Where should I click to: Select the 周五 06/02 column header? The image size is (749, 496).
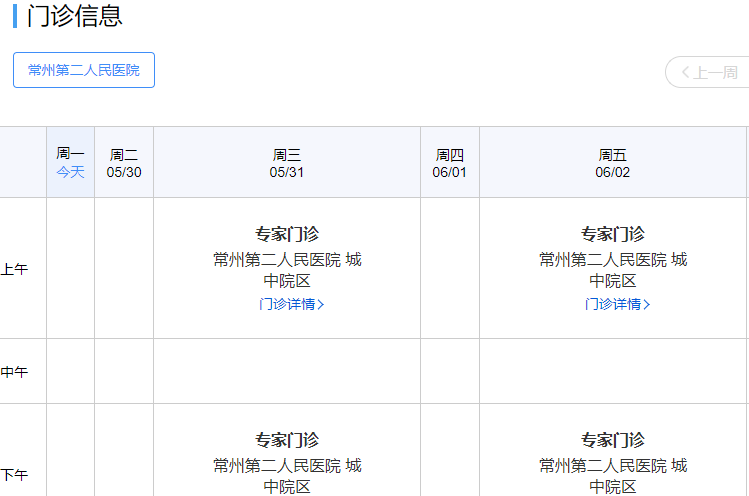[612, 162]
